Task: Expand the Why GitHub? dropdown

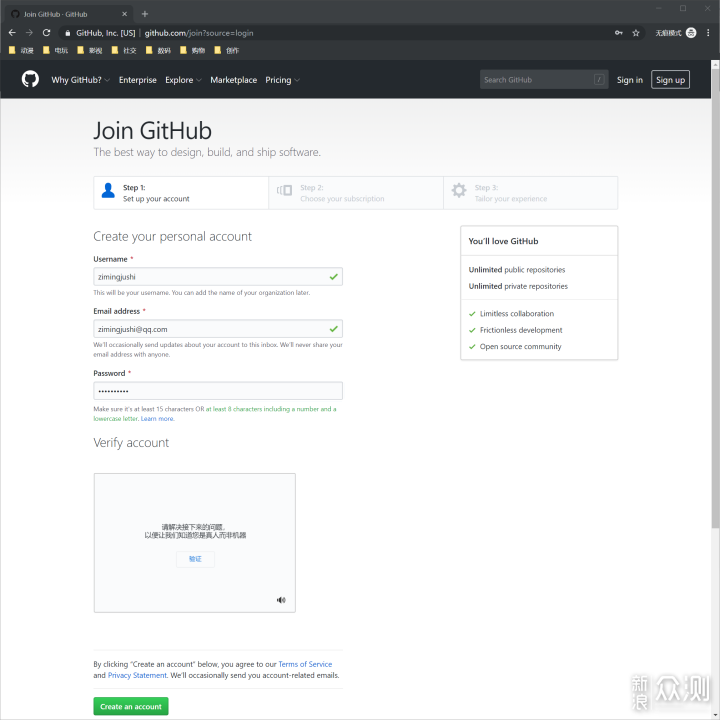Action: pos(80,80)
